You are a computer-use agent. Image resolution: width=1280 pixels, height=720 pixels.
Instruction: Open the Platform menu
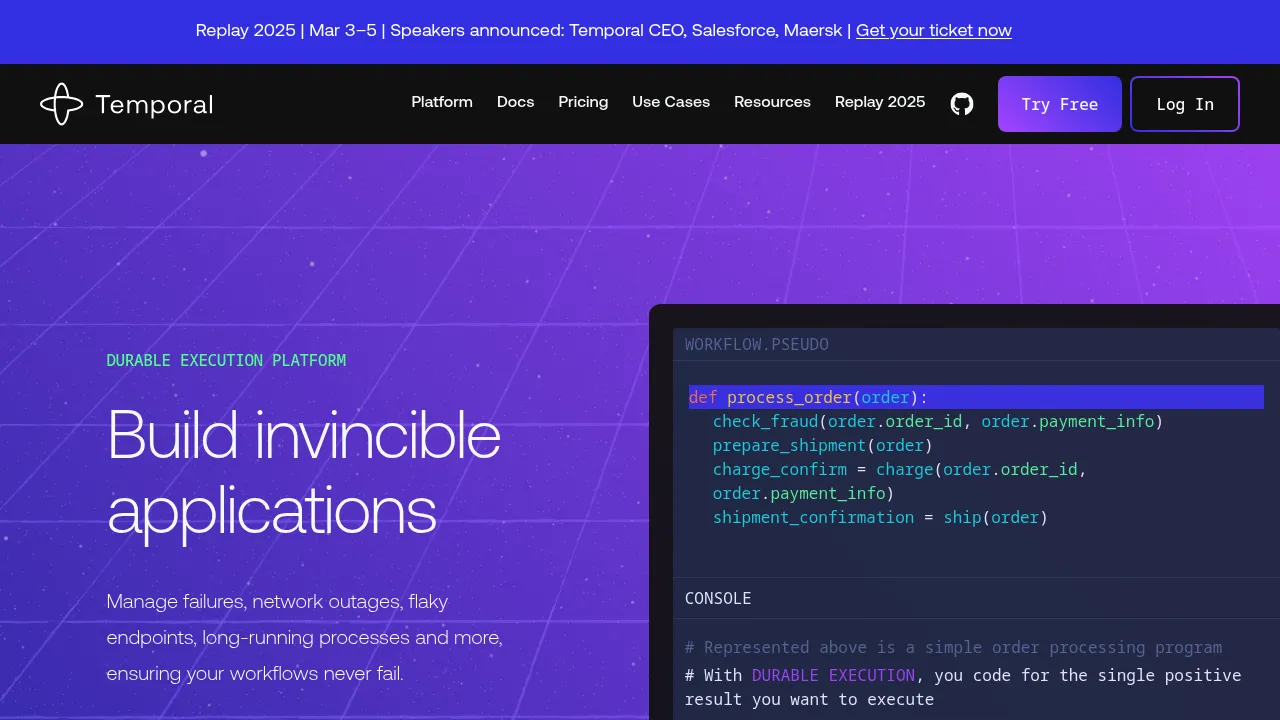coord(442,102)
